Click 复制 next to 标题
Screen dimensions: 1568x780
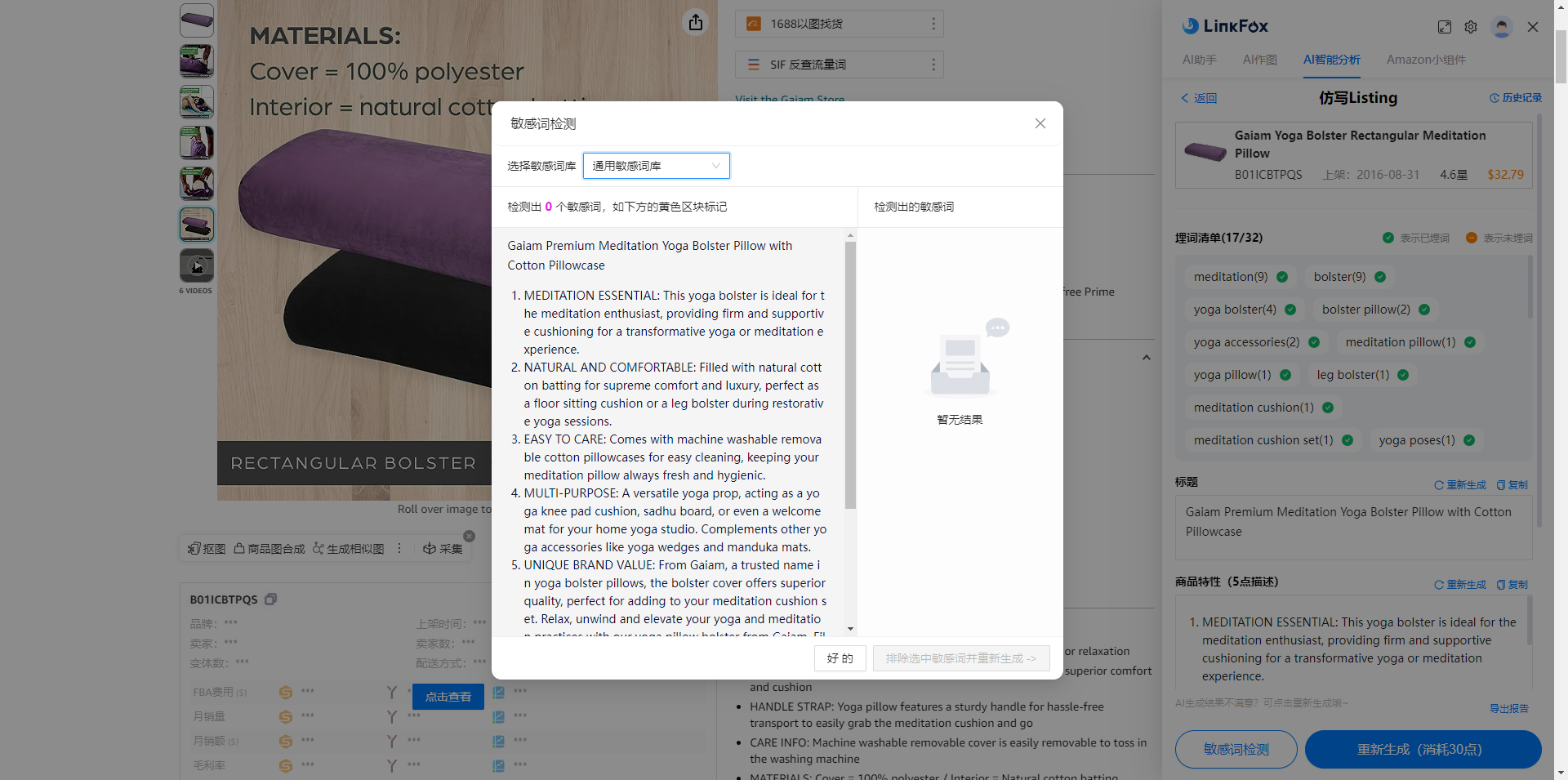(1512, 485)
